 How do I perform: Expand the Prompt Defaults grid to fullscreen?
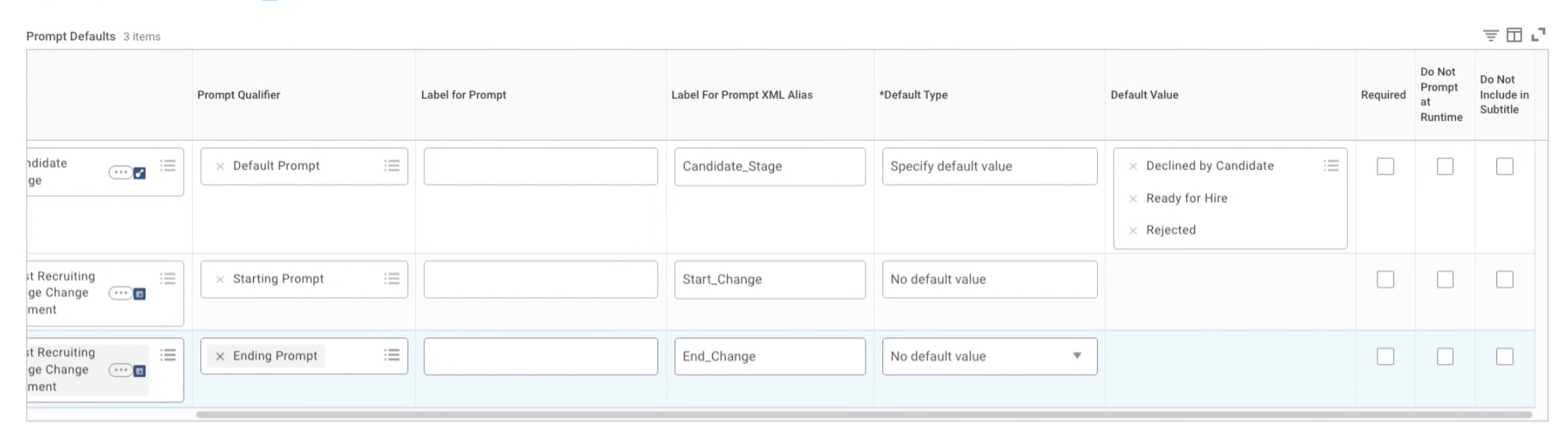click(1538, 35)
